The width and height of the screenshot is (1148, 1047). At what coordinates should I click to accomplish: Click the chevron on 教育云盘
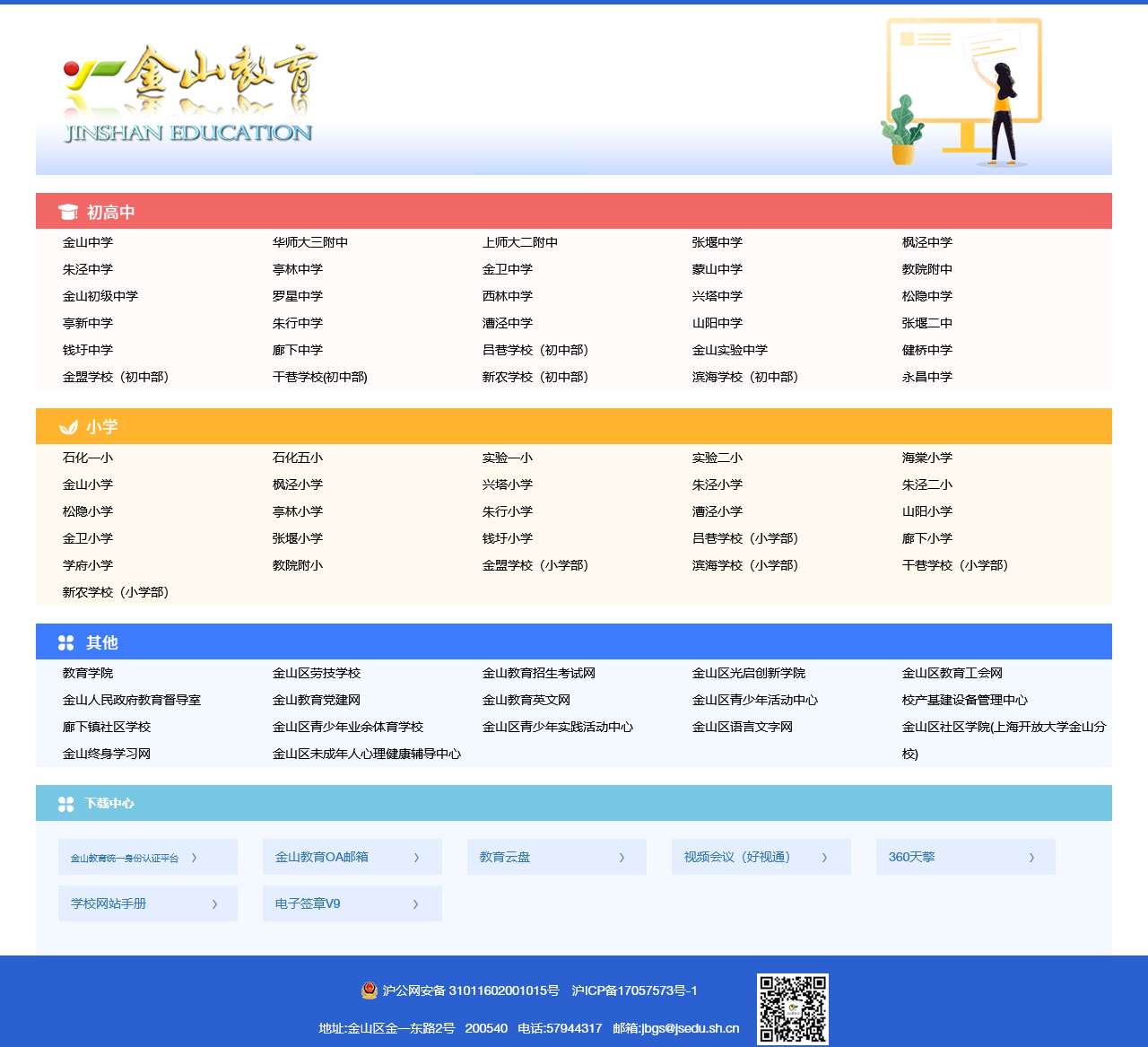point(622,858)
